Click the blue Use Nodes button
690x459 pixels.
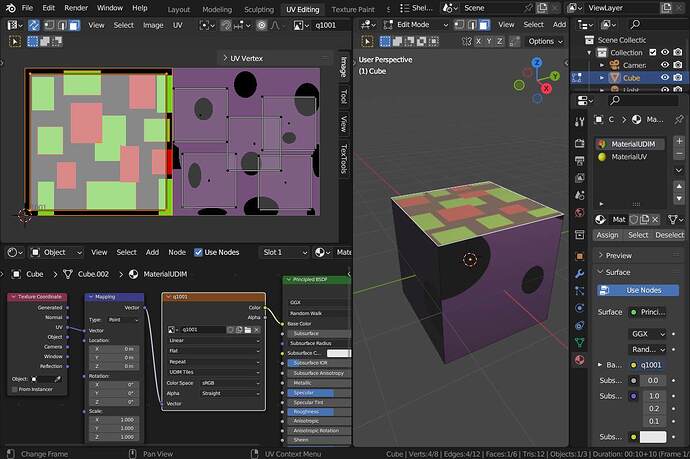coord(638,290)
